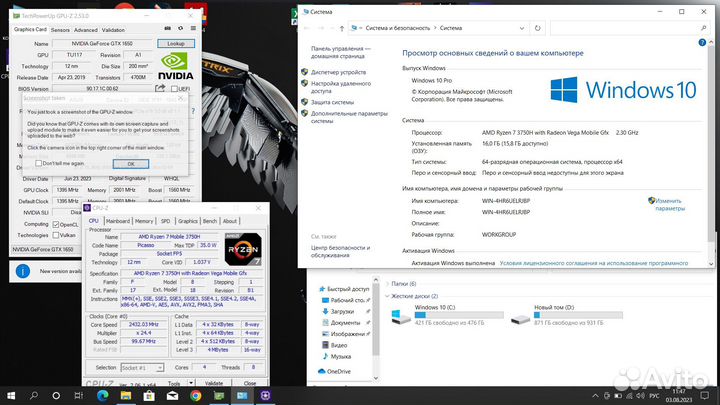The image size is (720, 405).
Task: Click the breadcrumb chevron after Система и безопасность
Action: pyautogui.click(x=435, y=28)
